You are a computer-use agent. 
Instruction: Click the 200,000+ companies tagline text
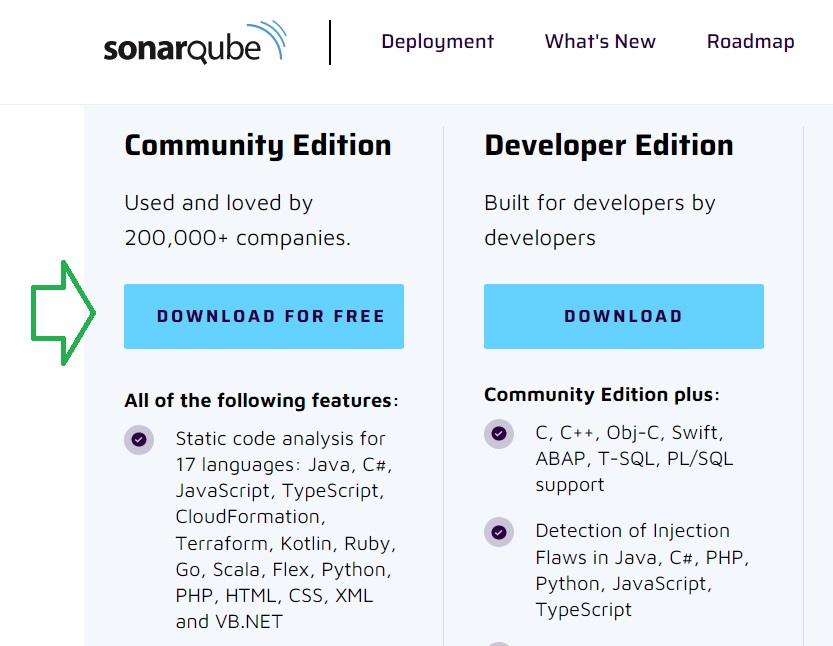tap(237, 220)
